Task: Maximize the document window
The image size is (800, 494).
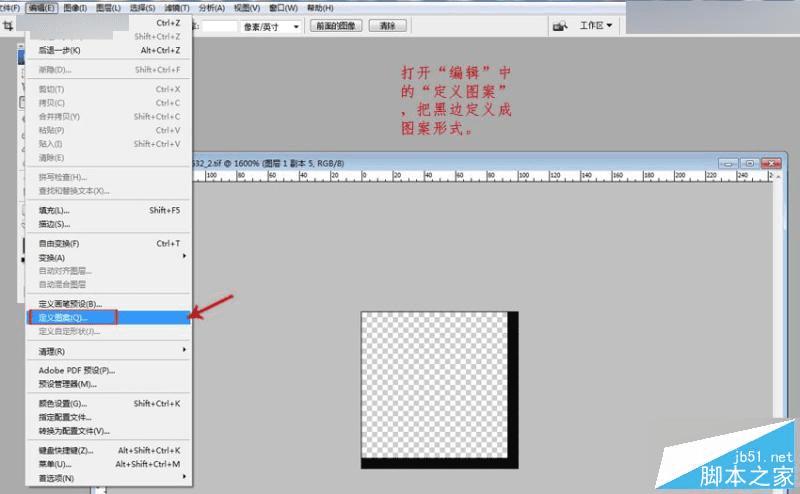Action: [x=749, y=163]
